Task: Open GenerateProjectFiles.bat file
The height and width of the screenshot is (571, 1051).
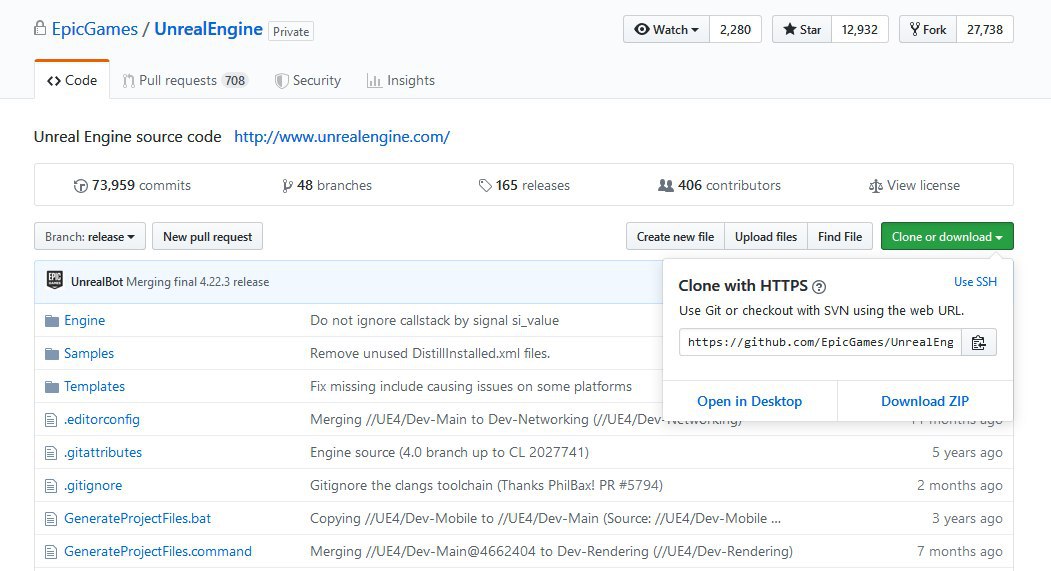Action: click(x=137, y=519)
